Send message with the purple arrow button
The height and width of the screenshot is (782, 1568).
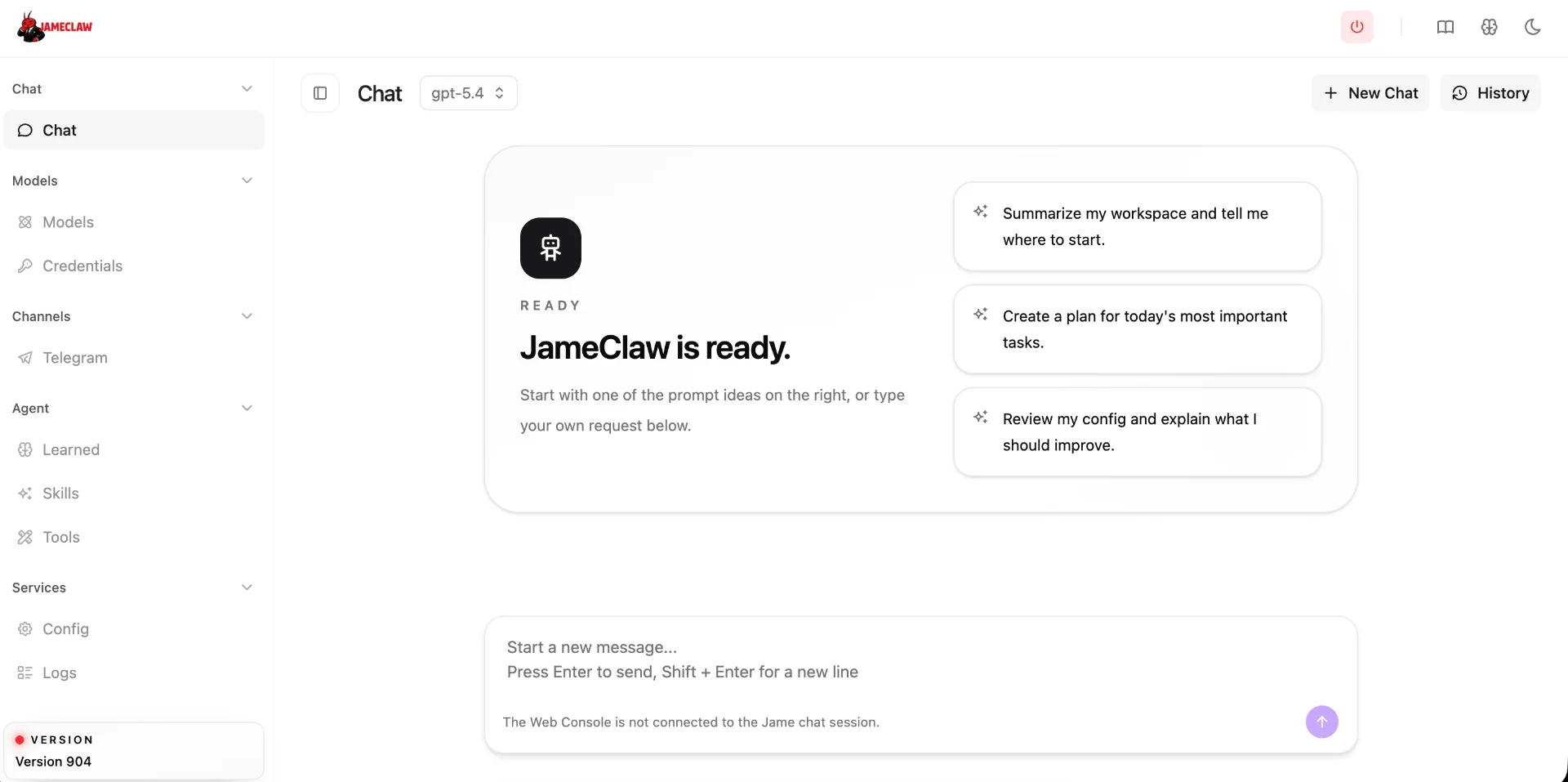[x=1321, y=722]
